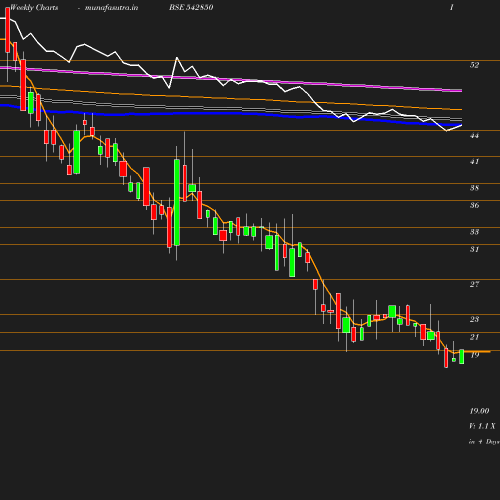Viewport: 500px width, 500px height.
Task: Click the price axis label 41
Action: pyautogui.click(x=474, y=161)
